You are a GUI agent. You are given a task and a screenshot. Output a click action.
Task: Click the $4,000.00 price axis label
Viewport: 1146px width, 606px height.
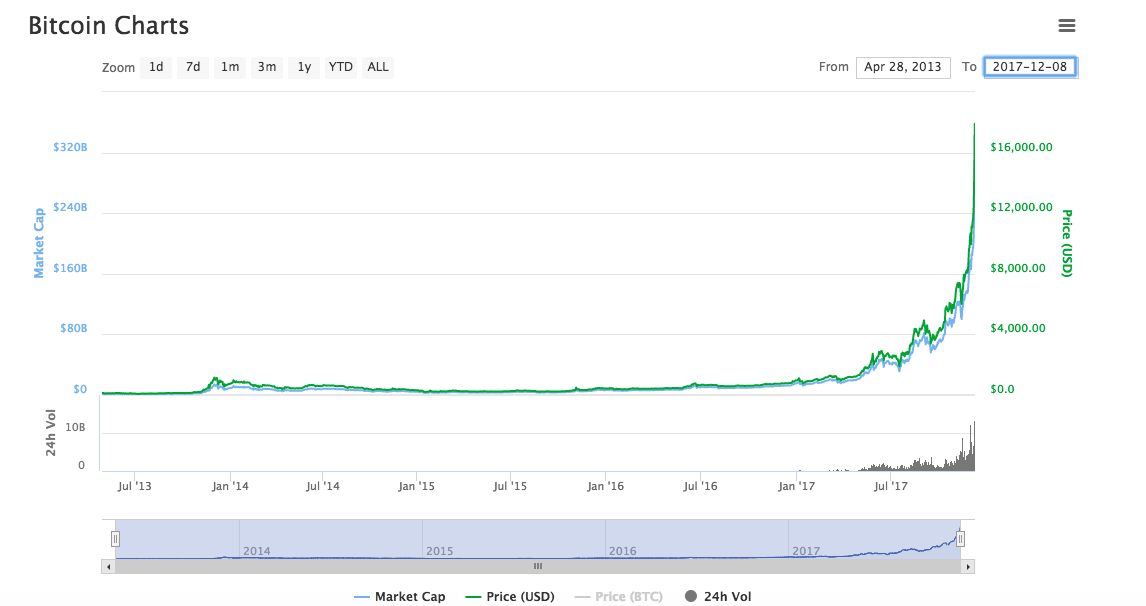point(1017,328)
